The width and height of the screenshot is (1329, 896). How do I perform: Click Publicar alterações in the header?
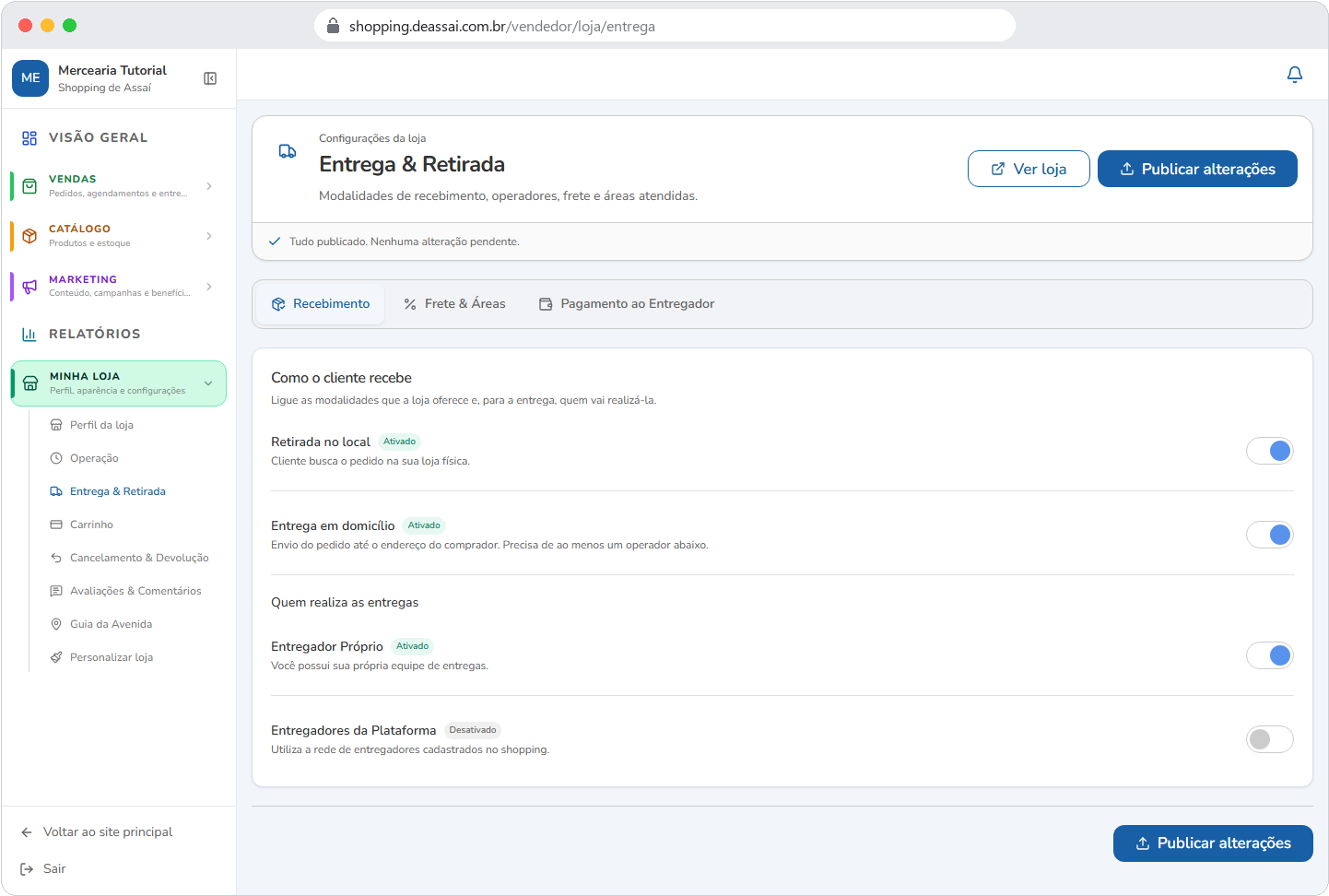1197,169
